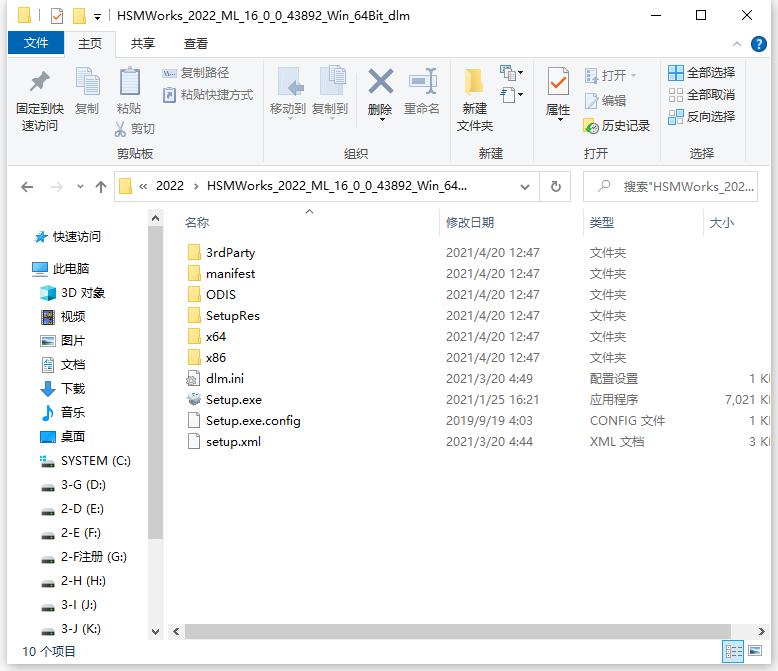Click the Pin to Quick Access icon
The height and width of the screenshot is (671, 778).
[40, 82]
